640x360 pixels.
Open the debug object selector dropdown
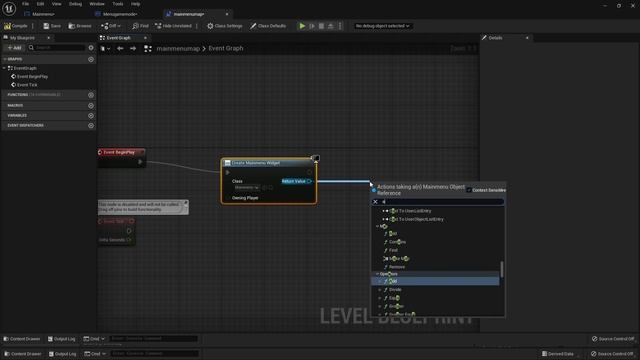pyautogui.click(x=382, y=26)
